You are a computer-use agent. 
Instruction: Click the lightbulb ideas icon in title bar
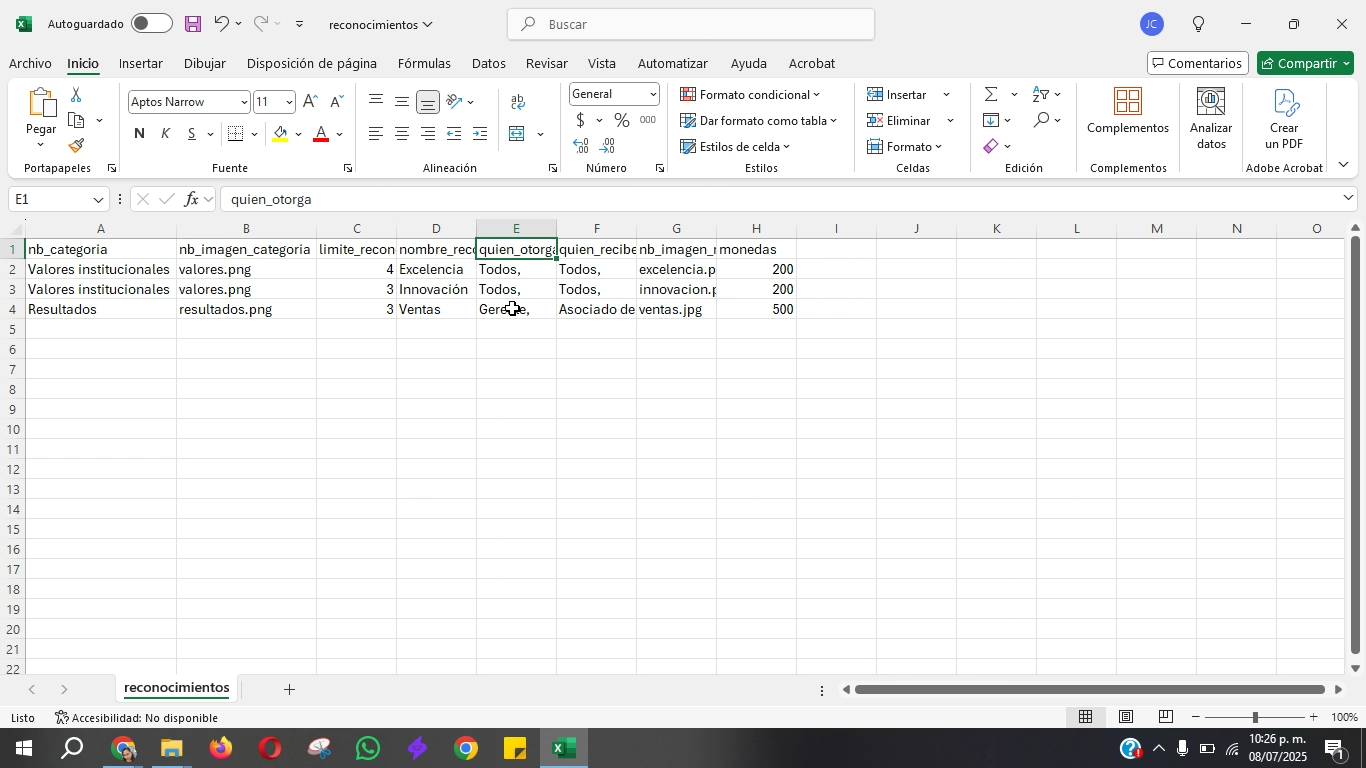(x=1198, y=24)
